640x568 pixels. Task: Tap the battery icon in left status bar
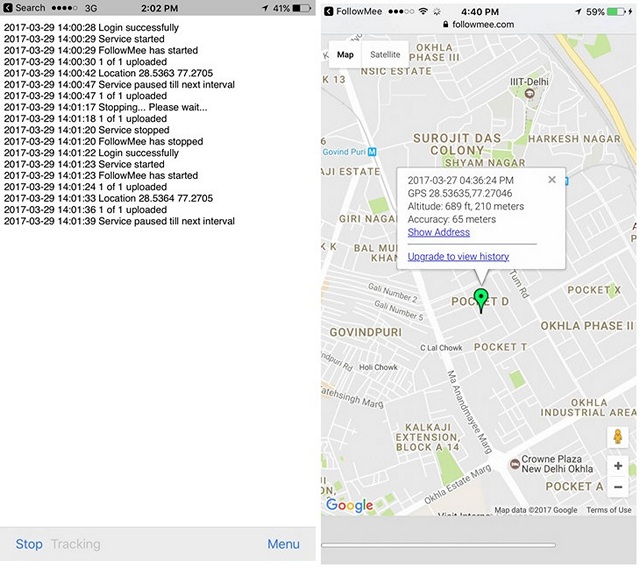pyautogui.click(x=302, y=8)
